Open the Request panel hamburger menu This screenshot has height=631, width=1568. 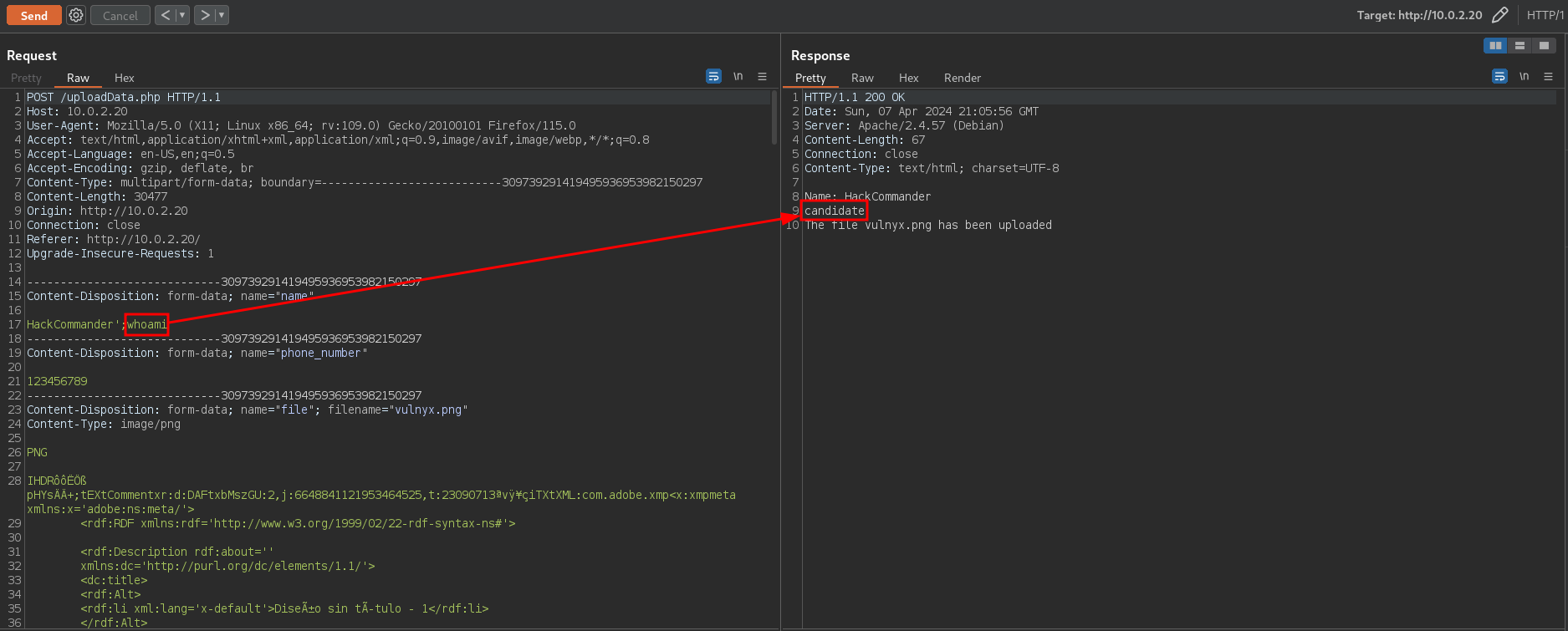(x=762, y=76)
